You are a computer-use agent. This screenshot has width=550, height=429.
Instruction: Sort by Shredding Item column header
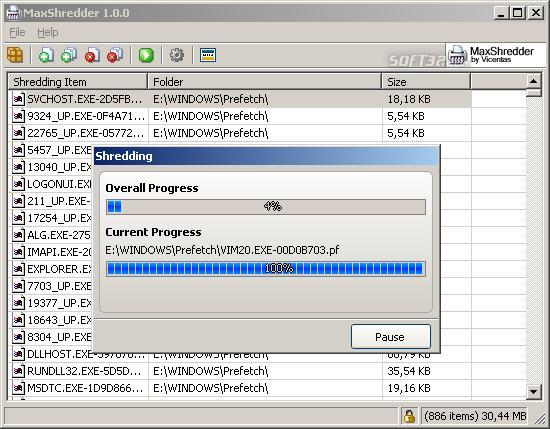point(78,82)
